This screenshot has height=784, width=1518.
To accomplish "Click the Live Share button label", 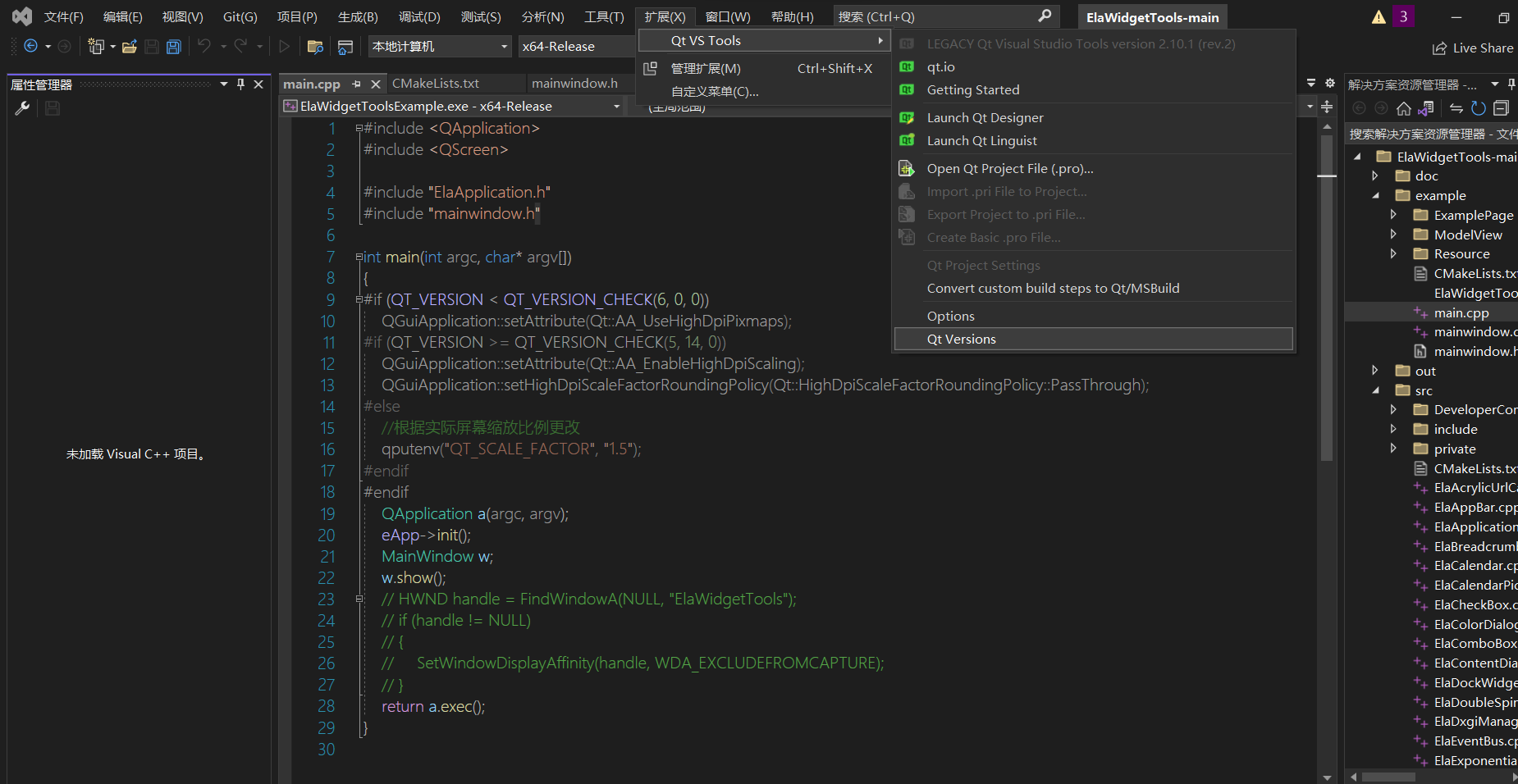I will point(1483,48).
